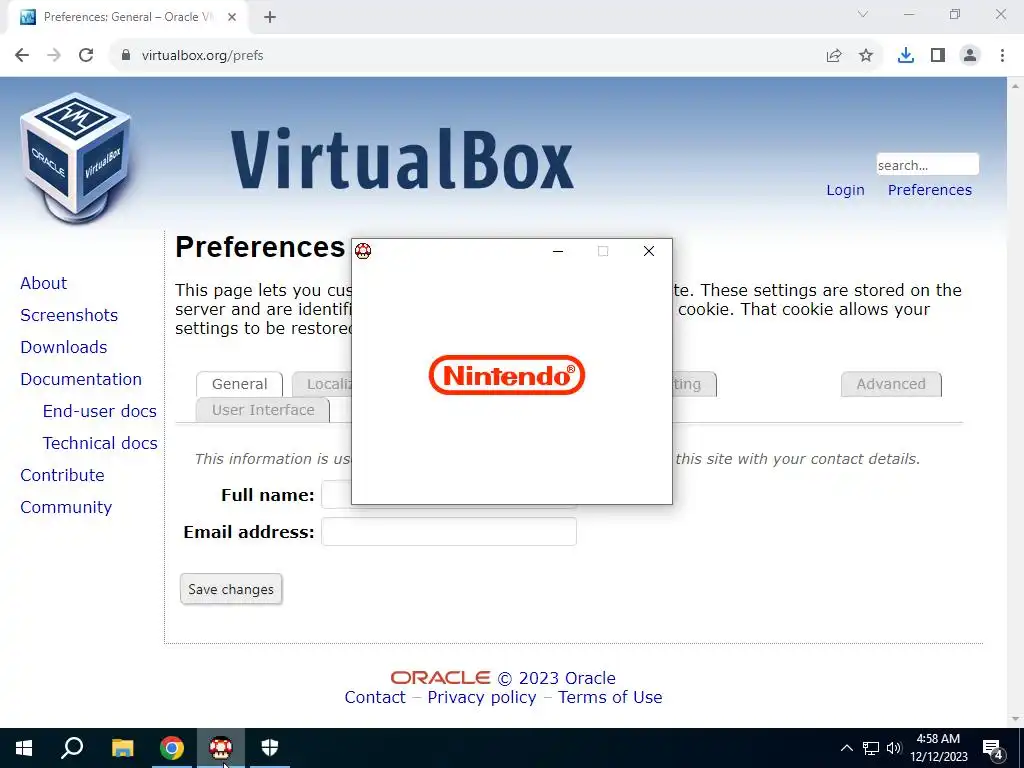
Task: Open the volume speaker tray icon
Action: coord(893,748)
